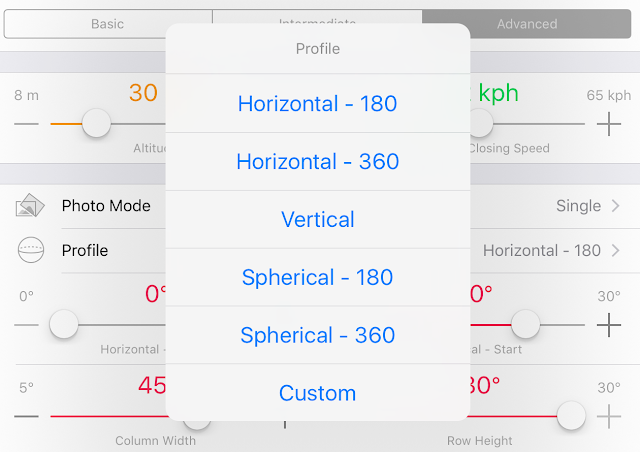640x452 pixels.
Task: Decrease column width with minus icon
Action: tap(26, 415)
